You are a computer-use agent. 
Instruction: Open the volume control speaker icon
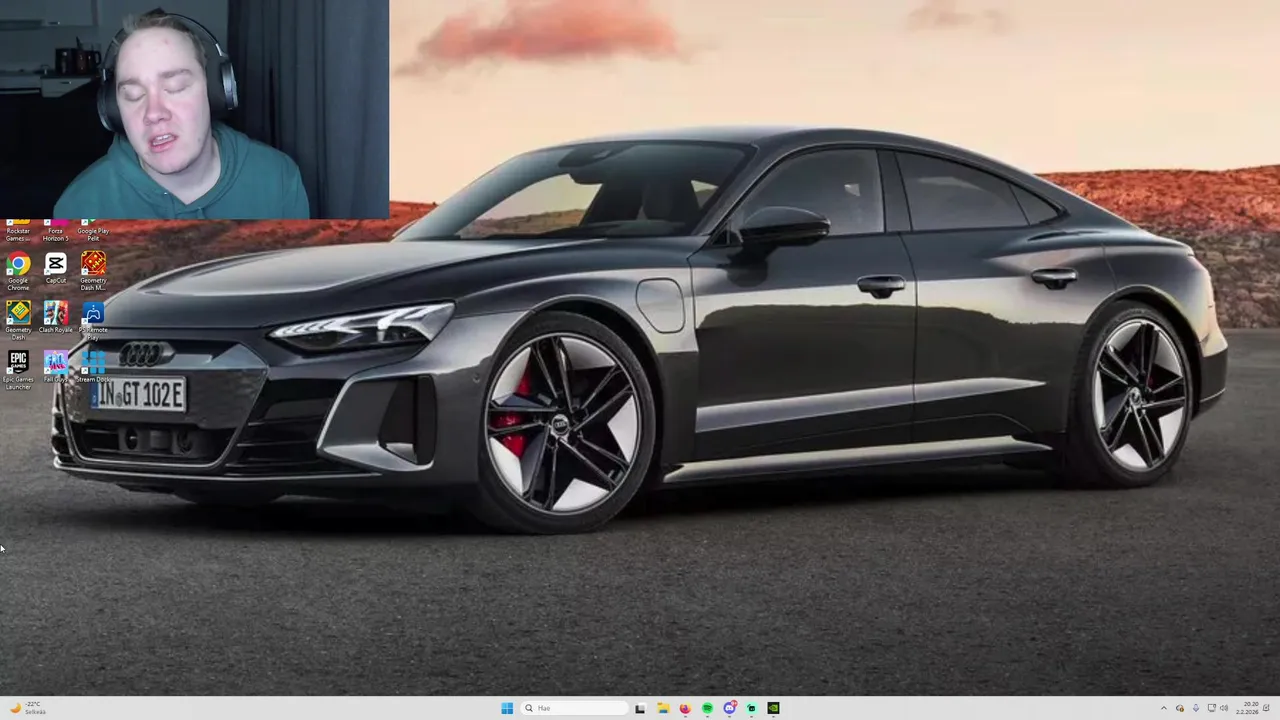tap(1224, 708)
